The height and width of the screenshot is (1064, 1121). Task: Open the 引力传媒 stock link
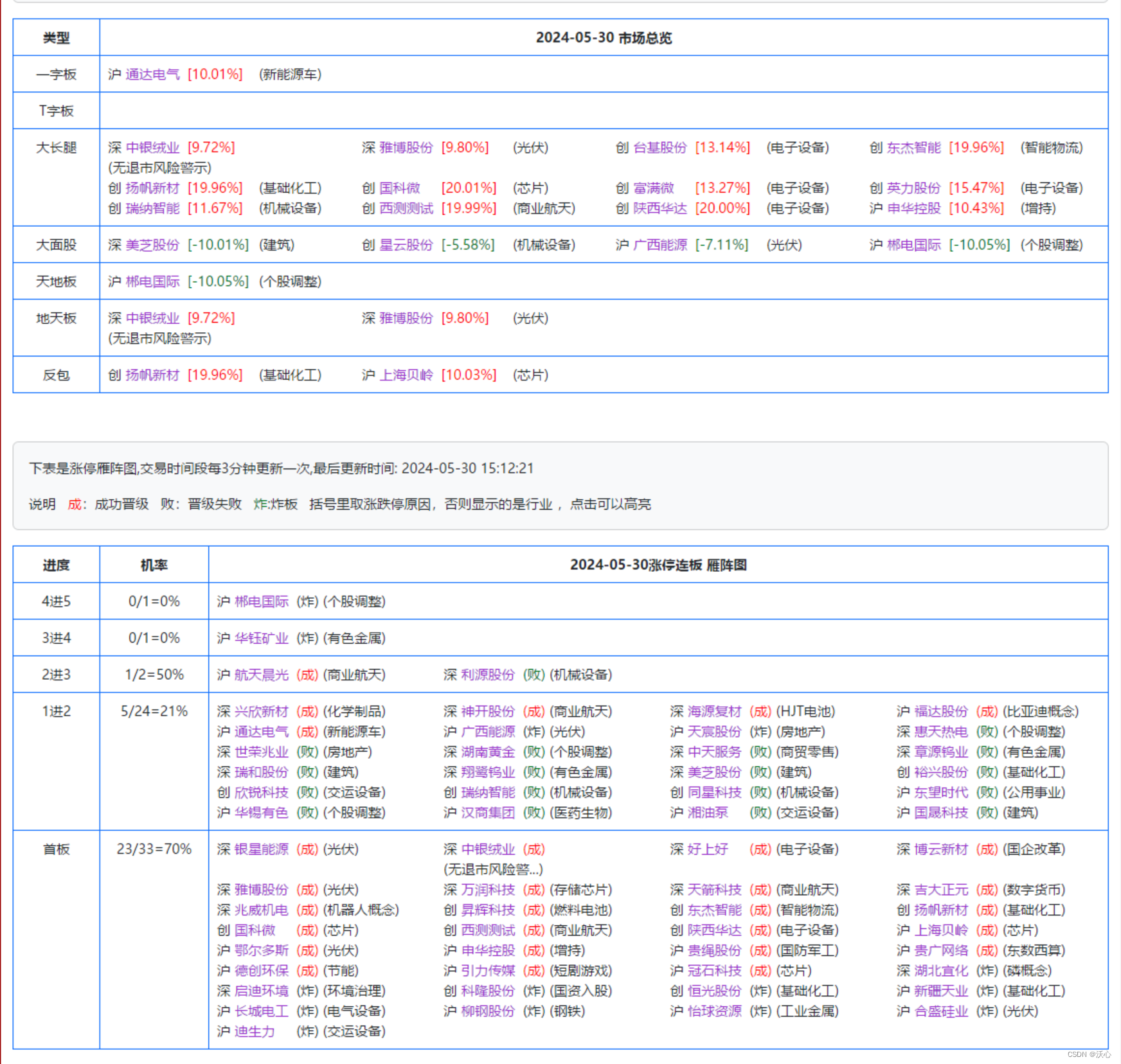point(489,971)
